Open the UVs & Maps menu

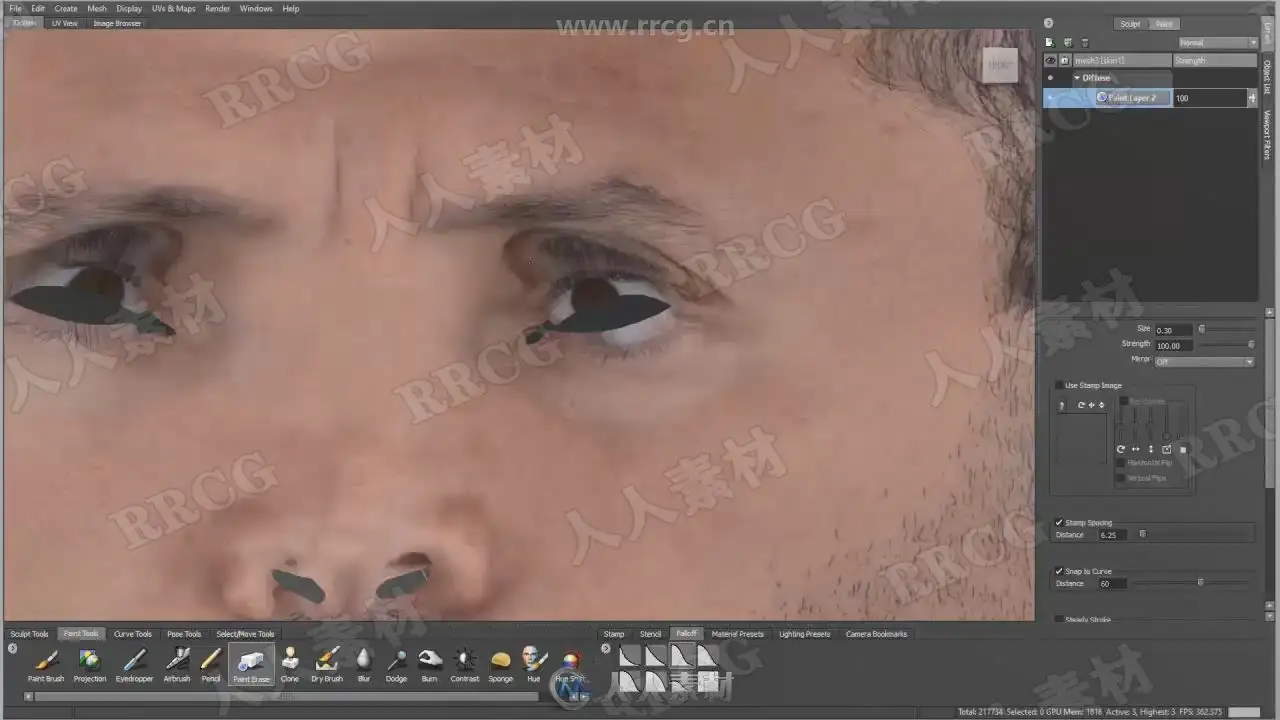(x=174, y=8)
